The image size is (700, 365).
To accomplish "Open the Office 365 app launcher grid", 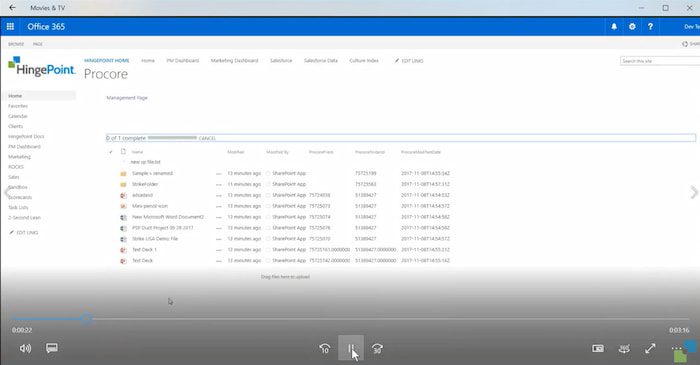I will 10,27.
